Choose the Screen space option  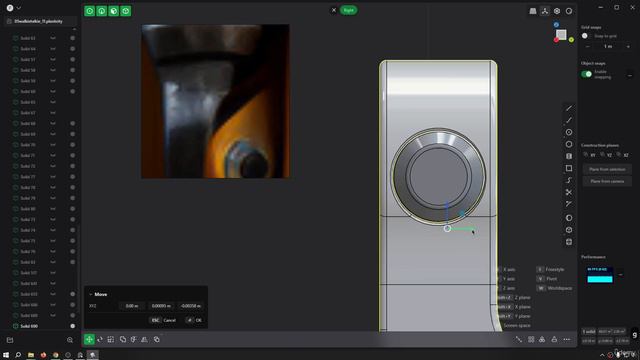[517, 325]
